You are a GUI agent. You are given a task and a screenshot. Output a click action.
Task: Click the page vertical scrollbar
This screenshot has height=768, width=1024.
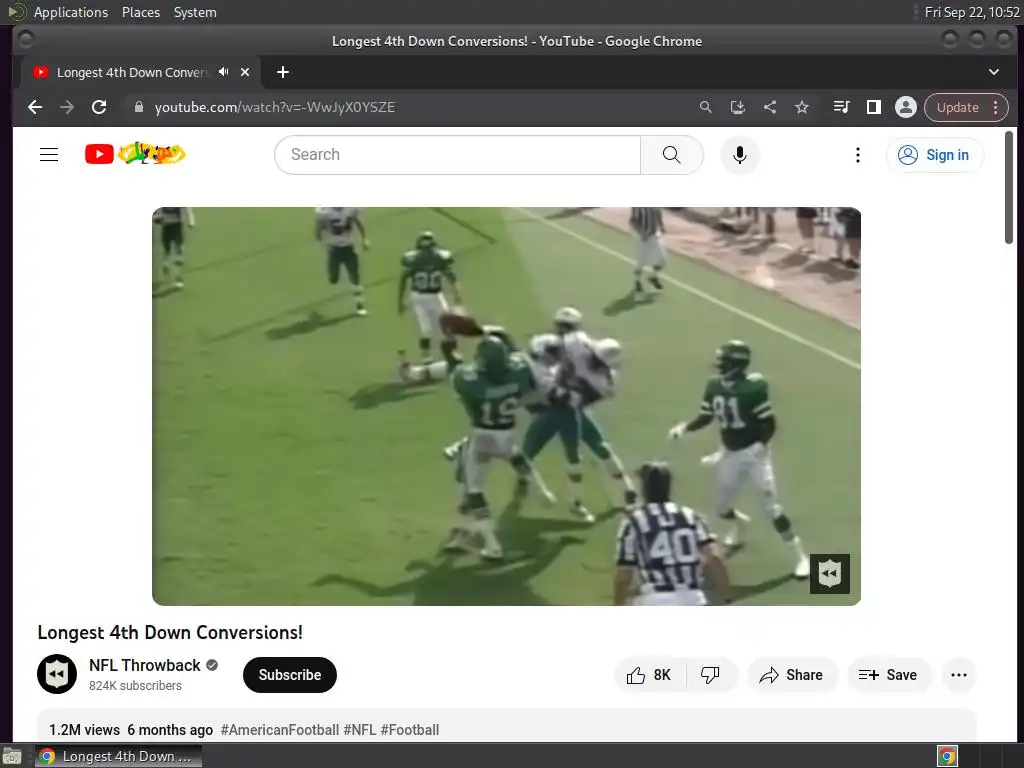coord(1009,187)
